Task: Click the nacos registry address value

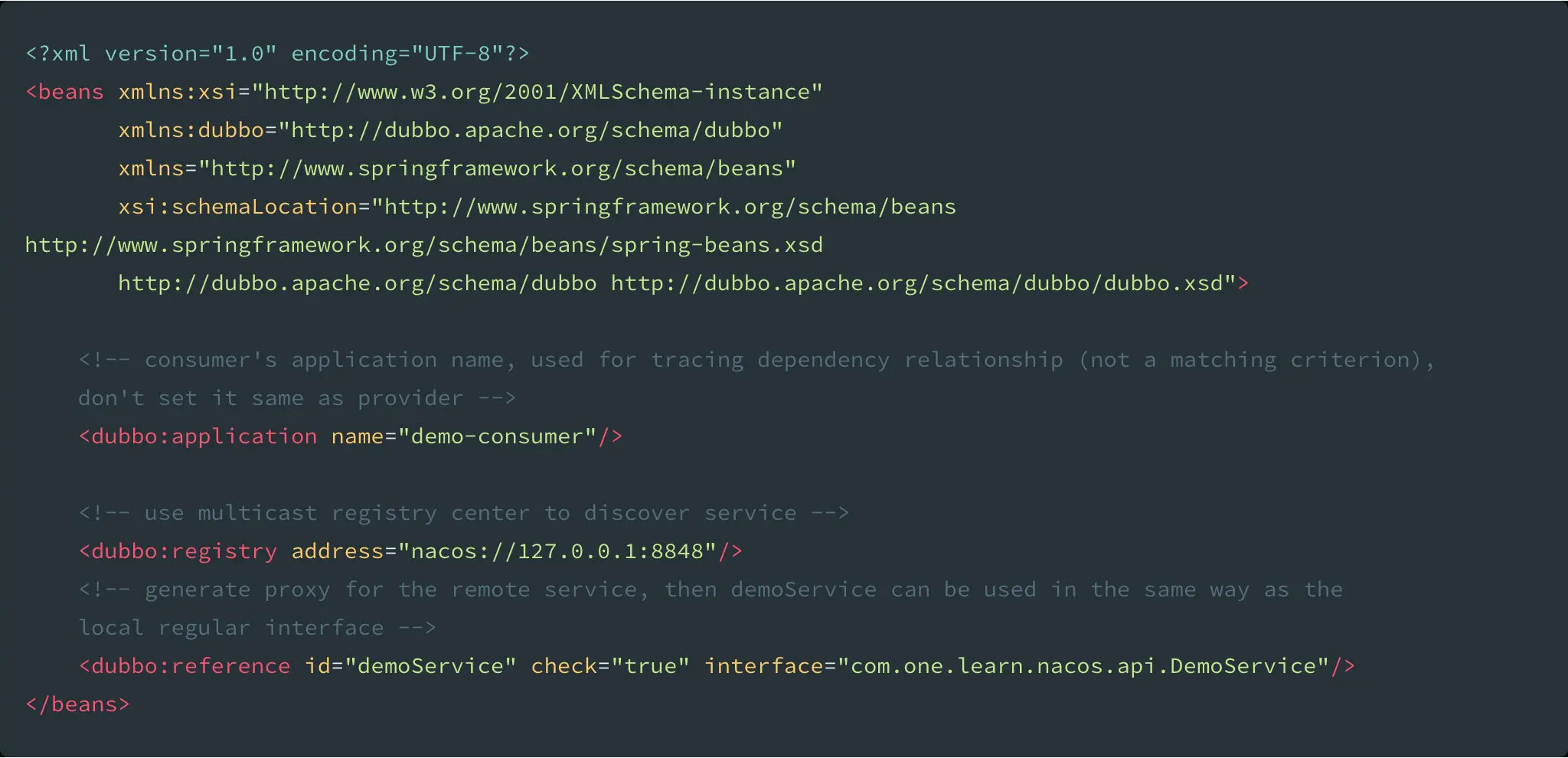Action: pos(557,551)
